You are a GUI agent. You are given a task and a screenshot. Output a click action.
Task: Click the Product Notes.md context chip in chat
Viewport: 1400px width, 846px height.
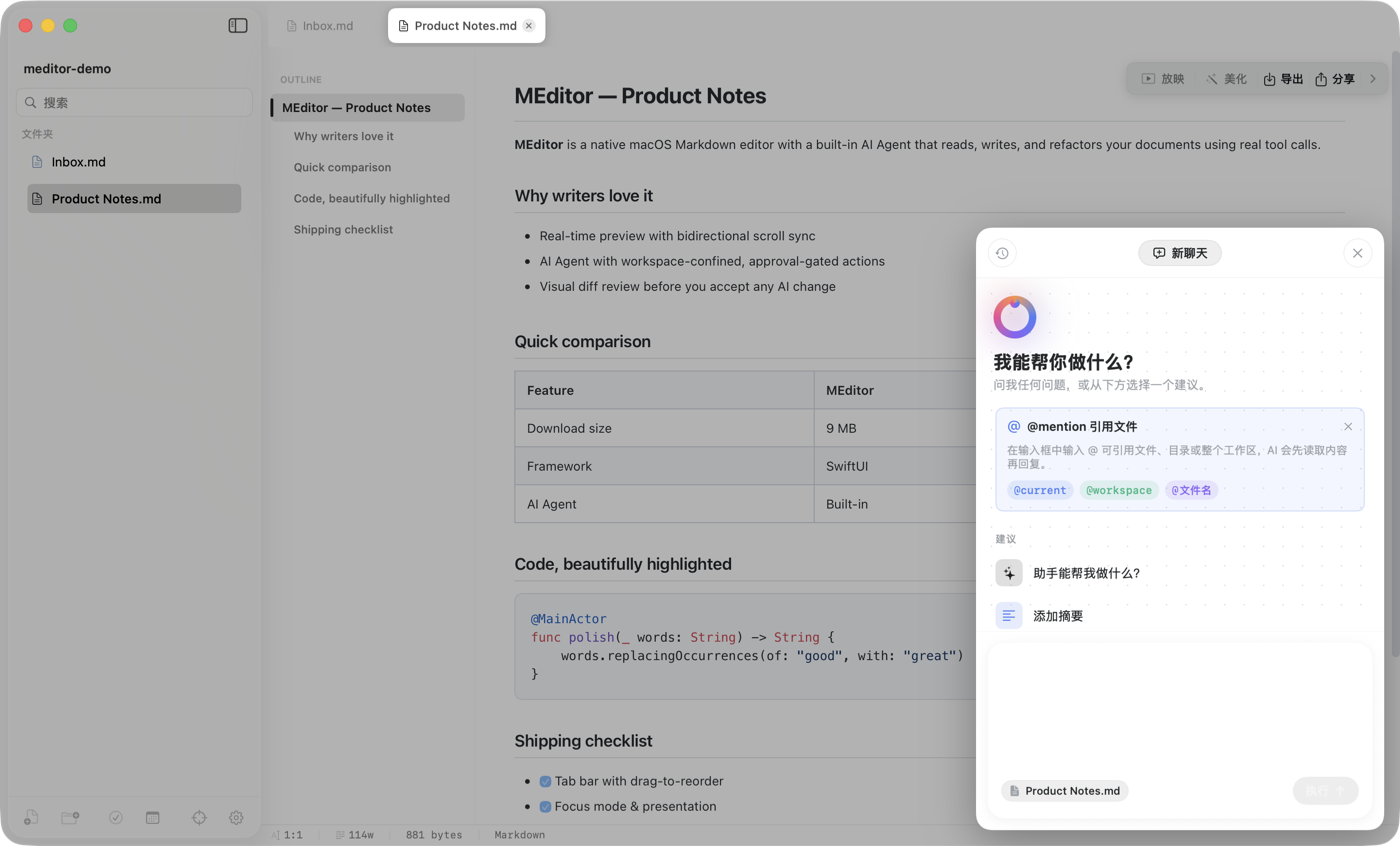tap(1064, 790)
